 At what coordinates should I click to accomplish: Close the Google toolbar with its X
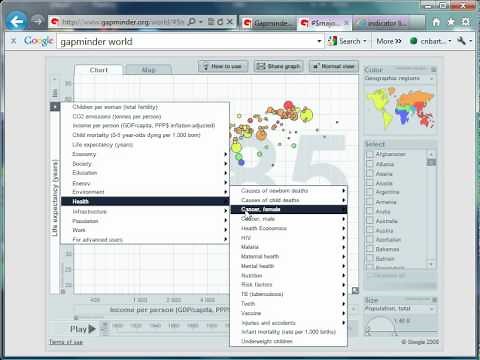13,41
